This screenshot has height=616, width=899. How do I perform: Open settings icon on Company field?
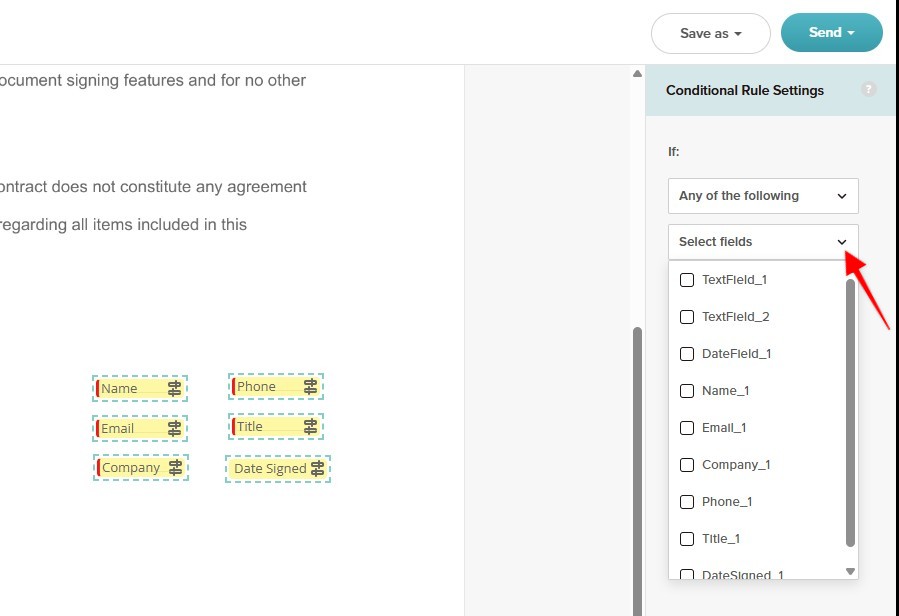pos(175,467)
